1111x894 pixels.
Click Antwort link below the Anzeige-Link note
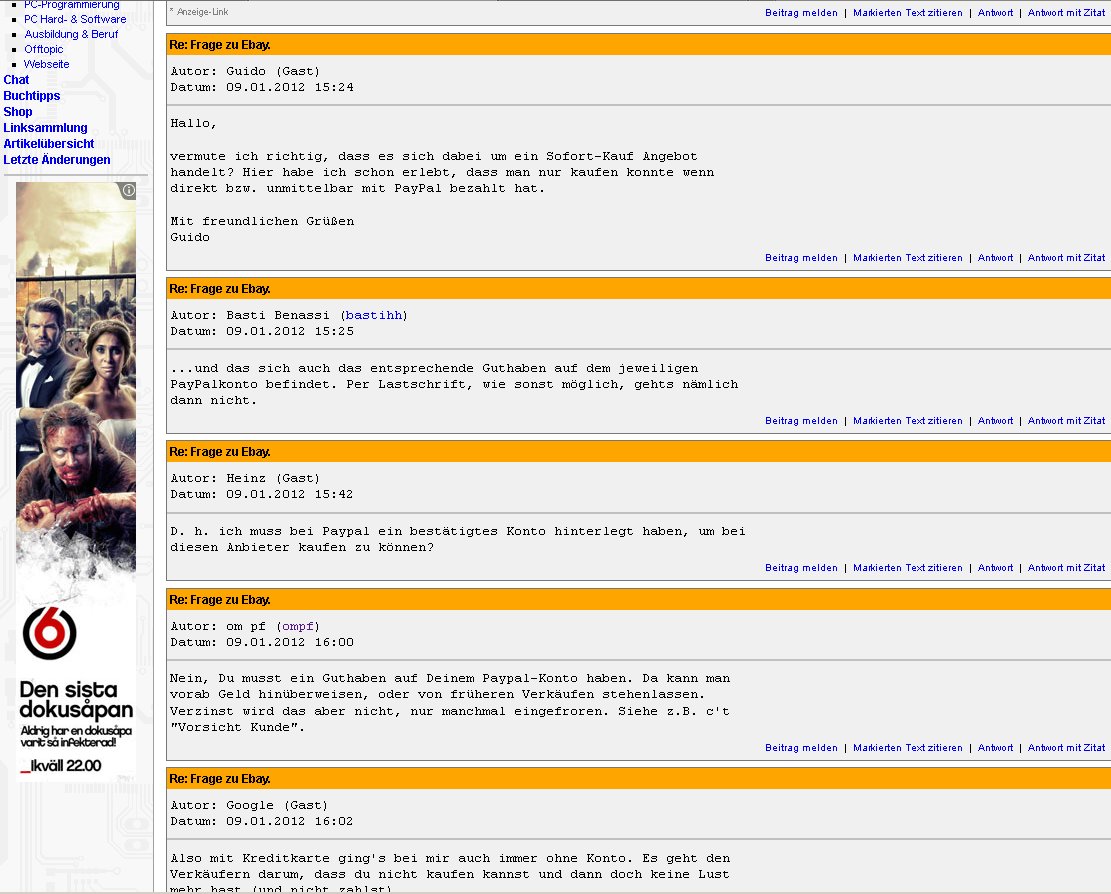(x=996, y=13)
